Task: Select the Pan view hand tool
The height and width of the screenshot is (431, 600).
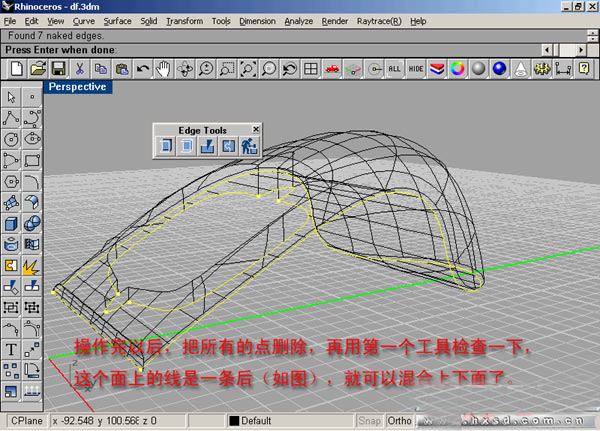Action: 164,68
